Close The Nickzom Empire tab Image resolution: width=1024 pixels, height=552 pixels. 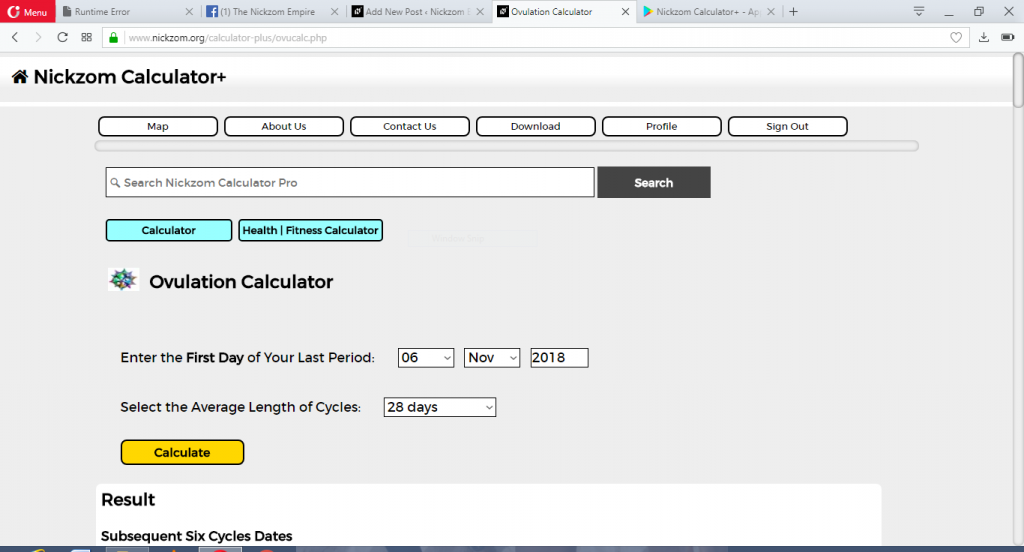334,12
